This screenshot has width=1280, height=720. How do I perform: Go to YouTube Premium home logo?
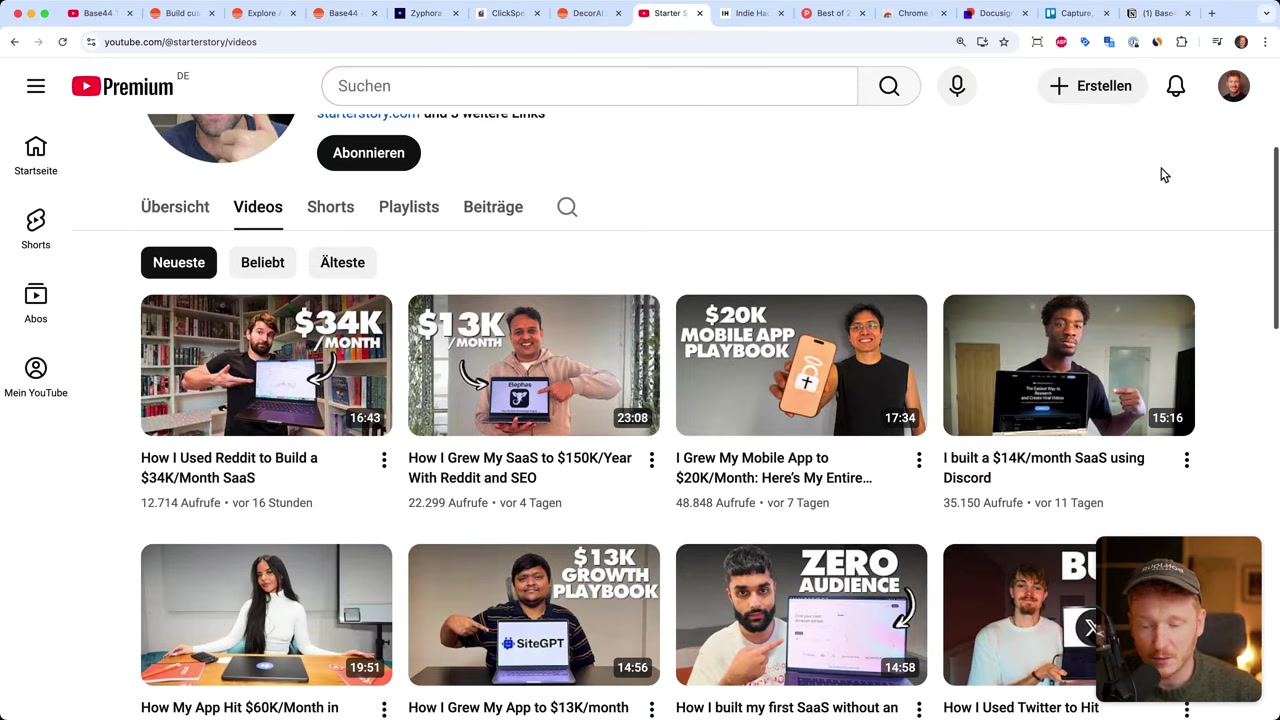coord(122,86)
